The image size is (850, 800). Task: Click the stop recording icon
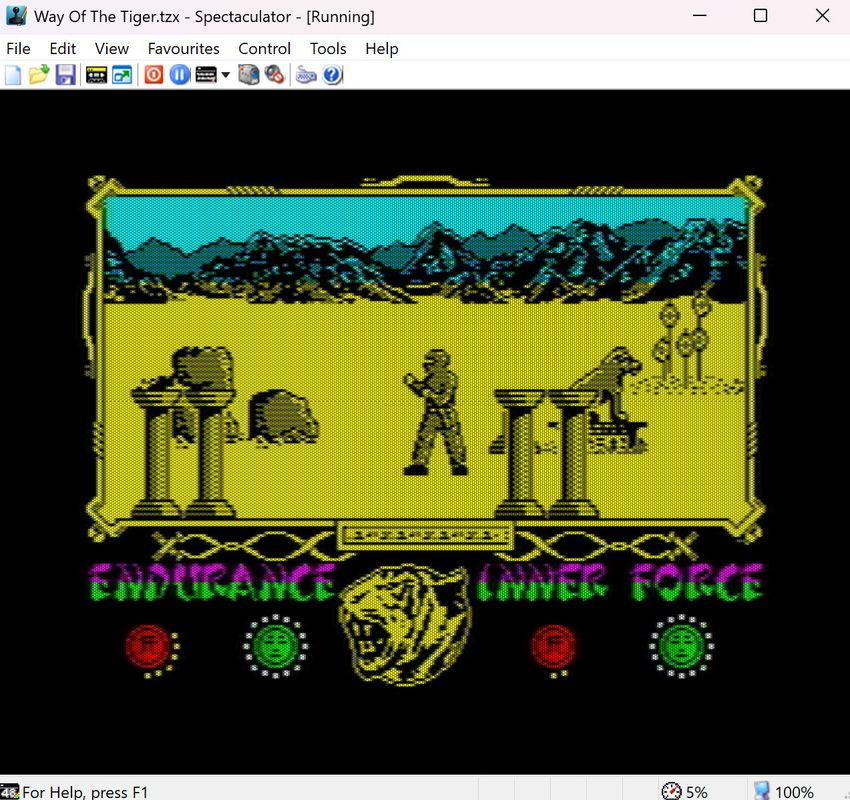click(274, 75)
